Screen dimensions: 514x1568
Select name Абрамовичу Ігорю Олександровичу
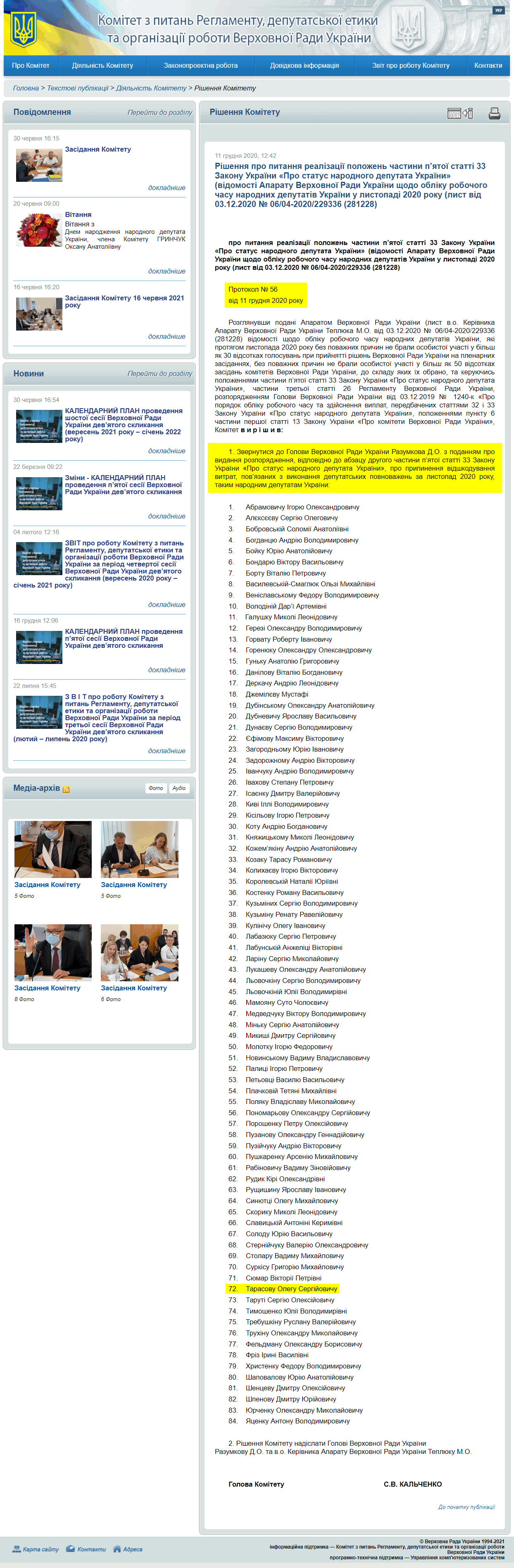[302, 507]
